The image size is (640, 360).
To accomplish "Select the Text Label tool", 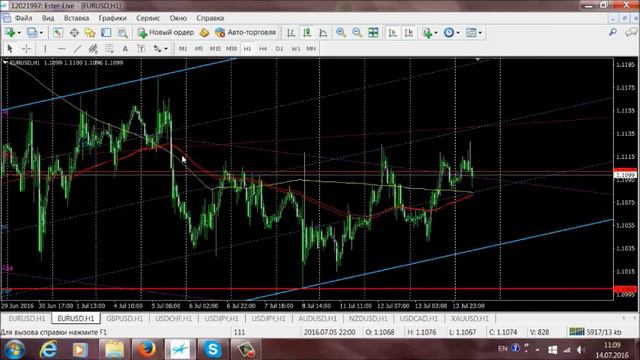I will 141,49.
